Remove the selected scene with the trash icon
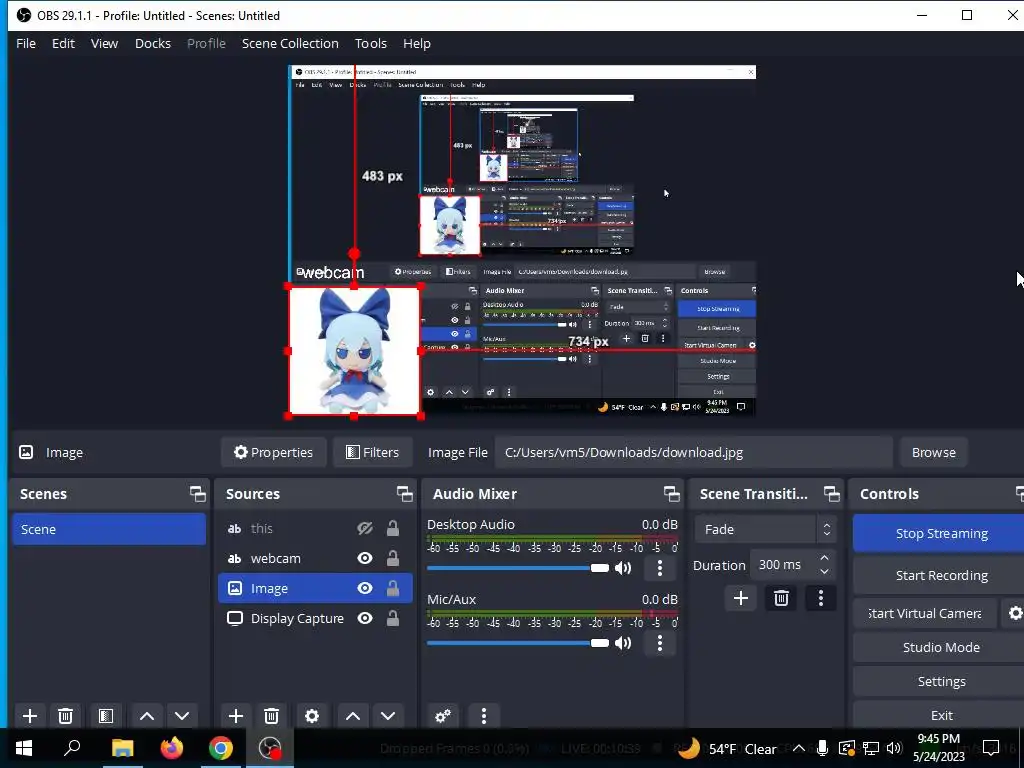1024x768 pixels. (x=65, y=716)
